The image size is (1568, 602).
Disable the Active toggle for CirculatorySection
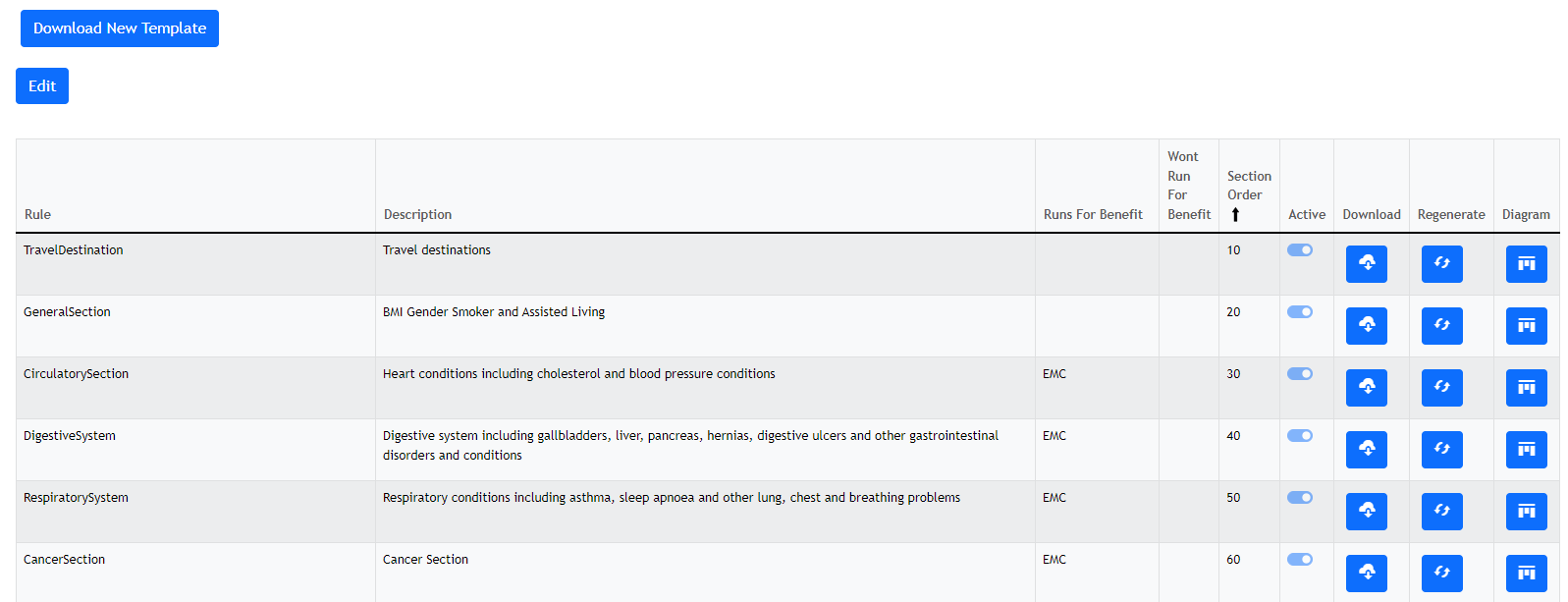click(x=1300, y=374)
